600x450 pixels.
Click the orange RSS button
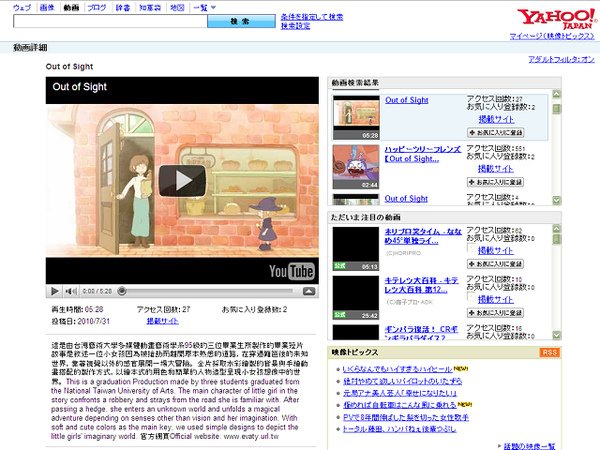pos(550,352)
